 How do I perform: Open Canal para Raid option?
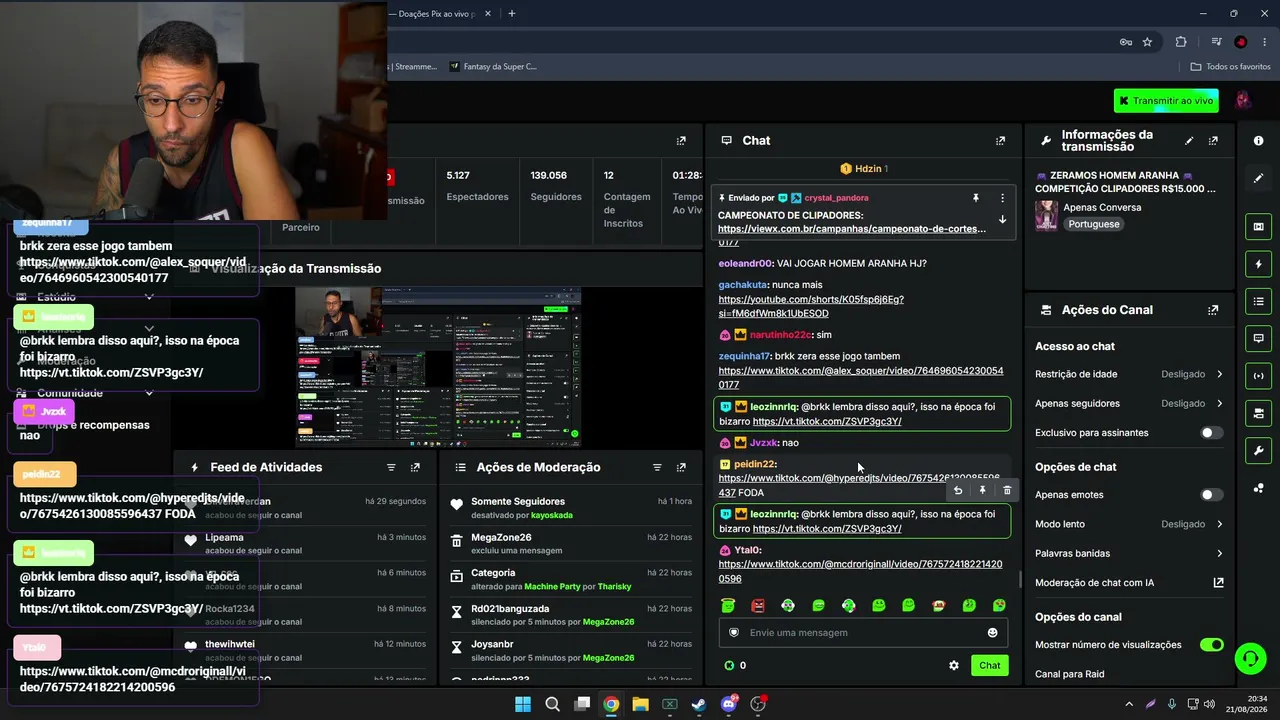point(1070,674)
